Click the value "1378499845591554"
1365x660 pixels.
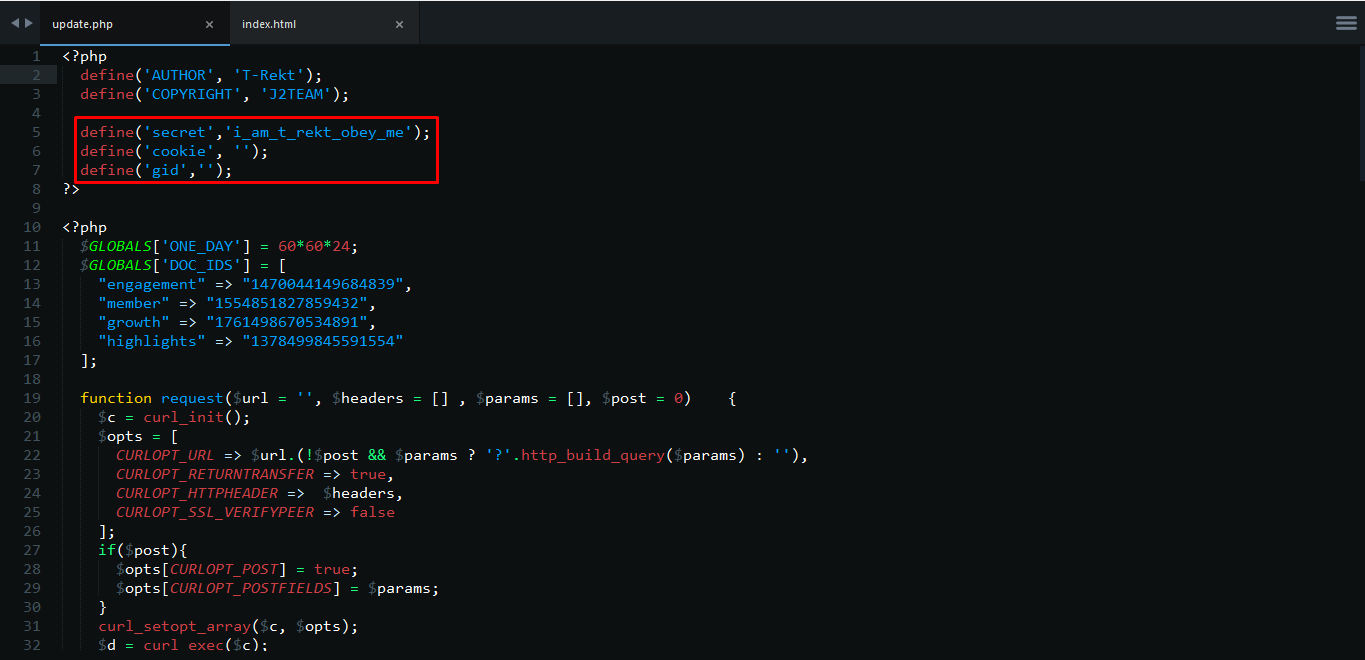point(323,342)
